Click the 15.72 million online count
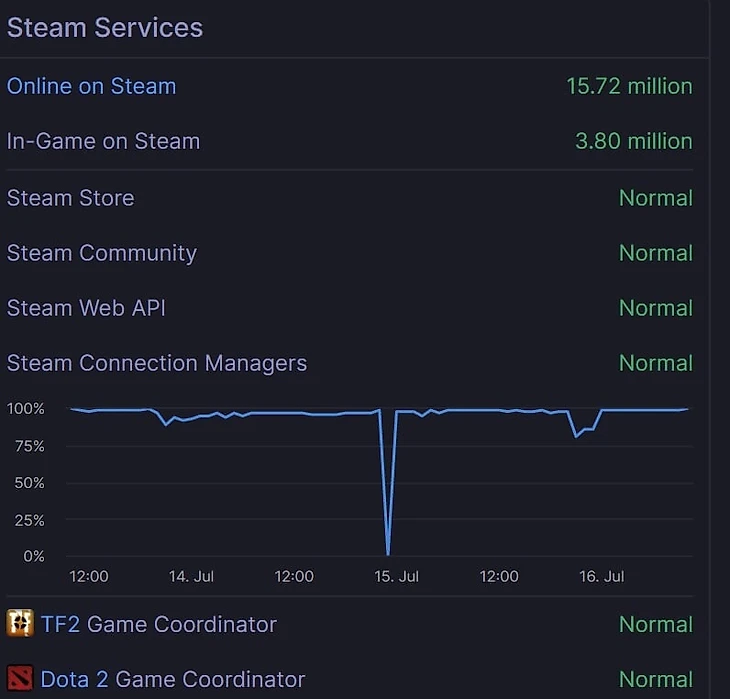This screenshot has width=730, height=699. click(x=629, y=86)
